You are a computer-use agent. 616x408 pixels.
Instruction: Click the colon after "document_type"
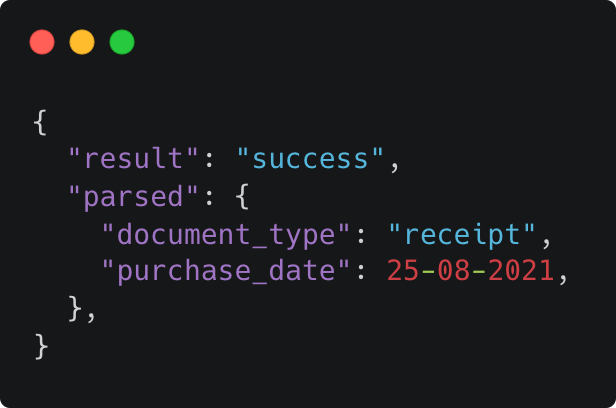click(361, 237)
